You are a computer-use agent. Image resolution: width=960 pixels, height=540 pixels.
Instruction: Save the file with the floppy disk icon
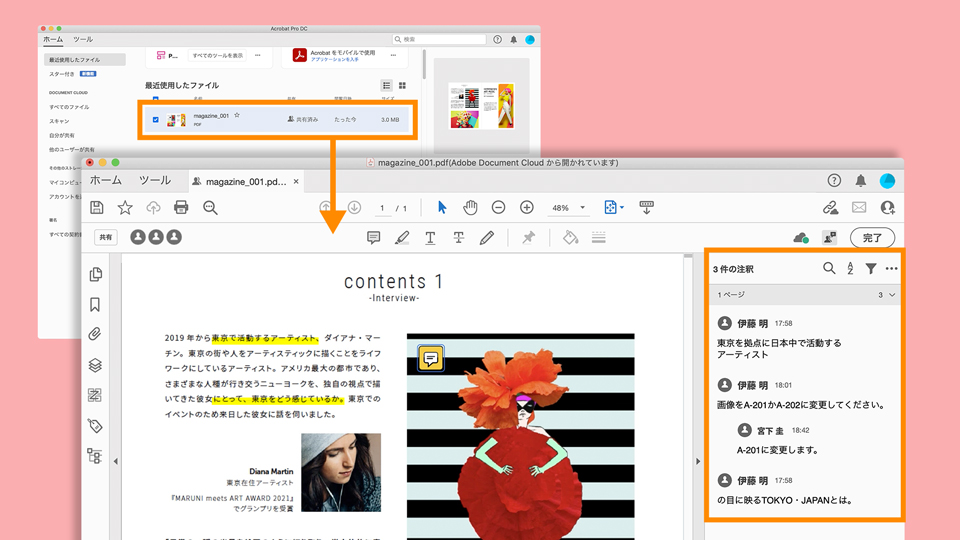[x=97, y=208]
